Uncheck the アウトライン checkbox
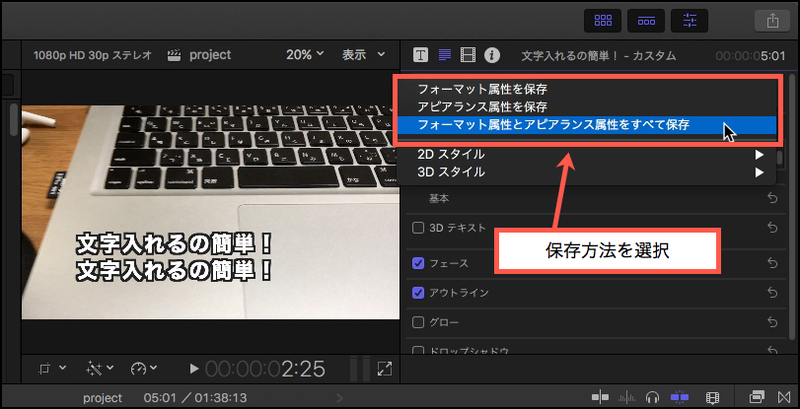 point(419,293)
